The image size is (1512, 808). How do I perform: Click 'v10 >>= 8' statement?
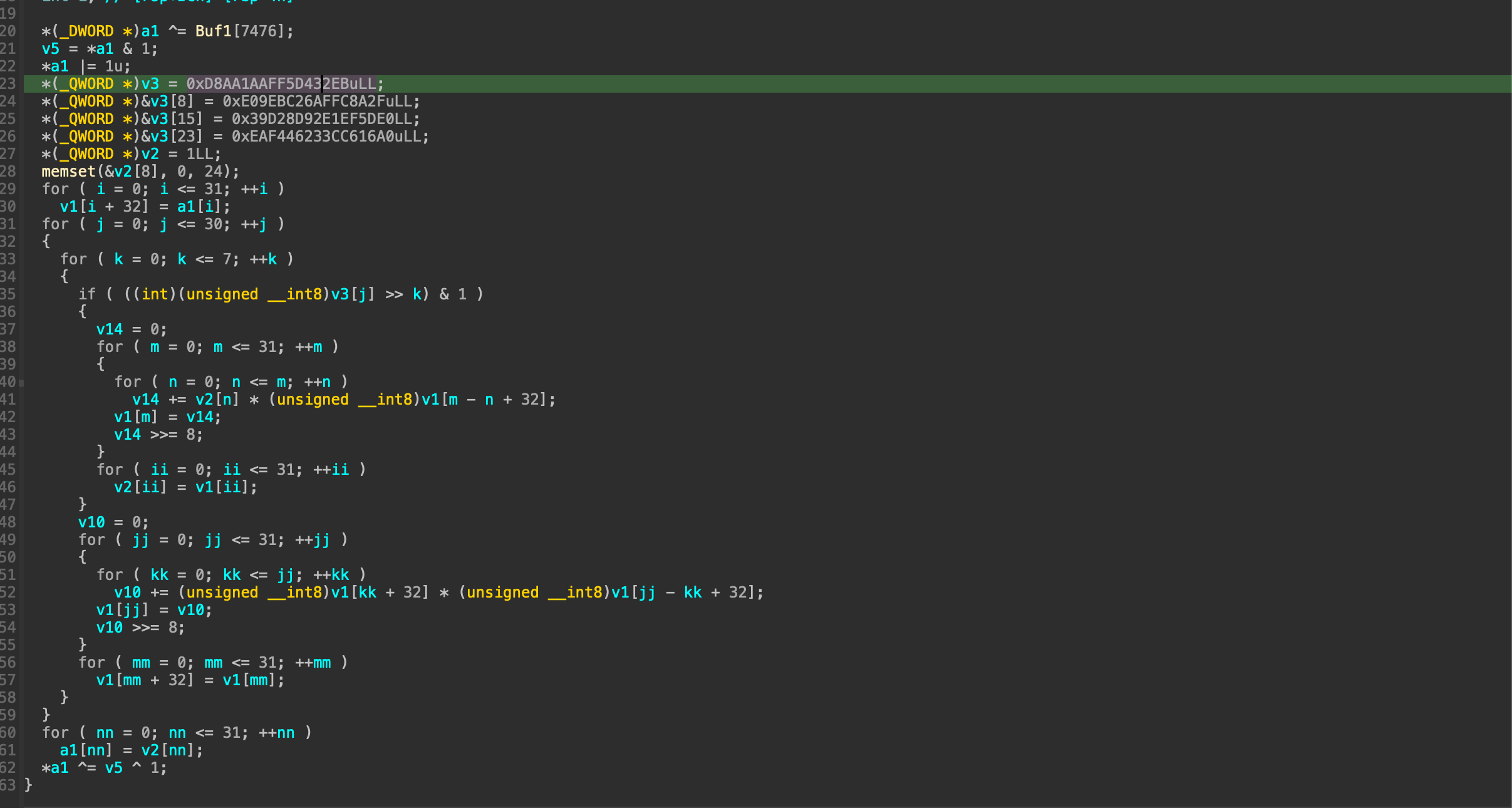[140, 628]
